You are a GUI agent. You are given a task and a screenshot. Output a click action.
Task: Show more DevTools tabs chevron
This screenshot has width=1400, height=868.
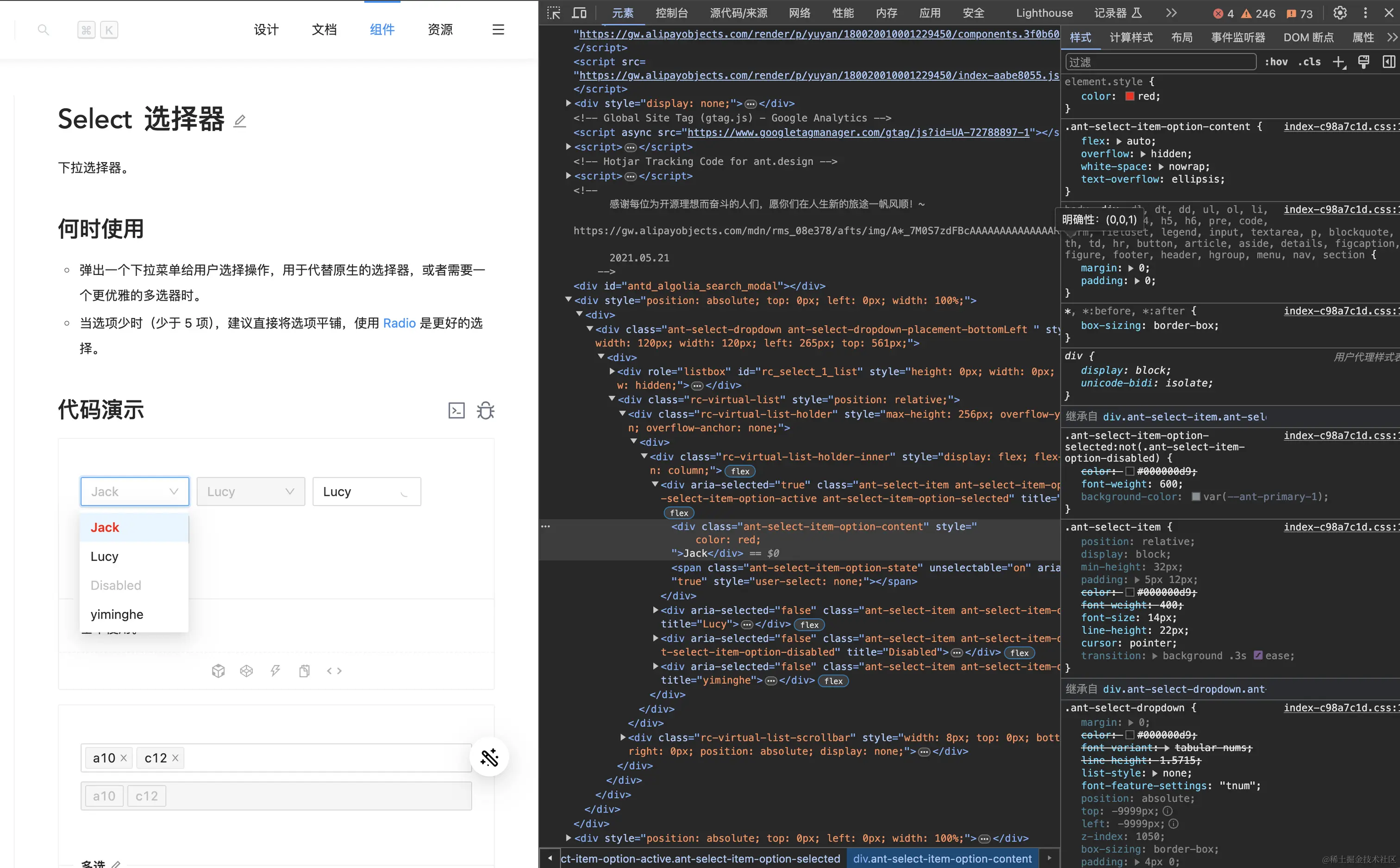coord(1172,12)
